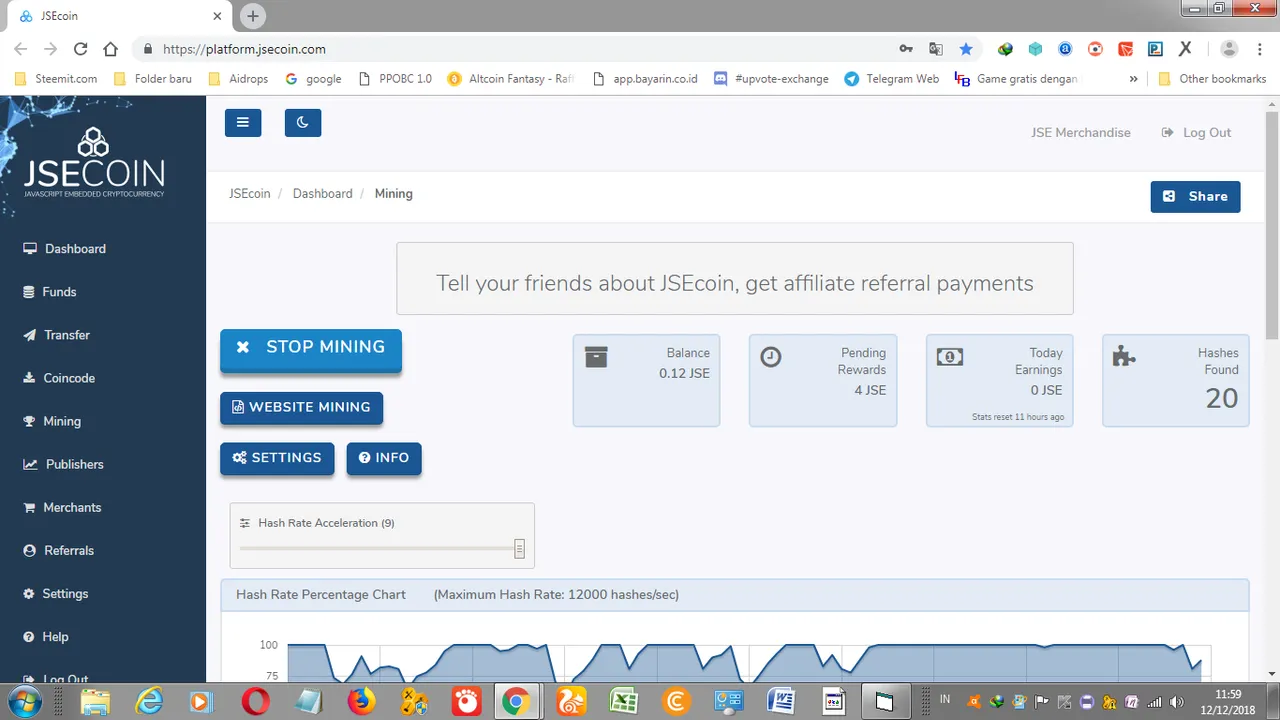
Task: Click the Balance 0.12 JSE value
Action: 684,373
